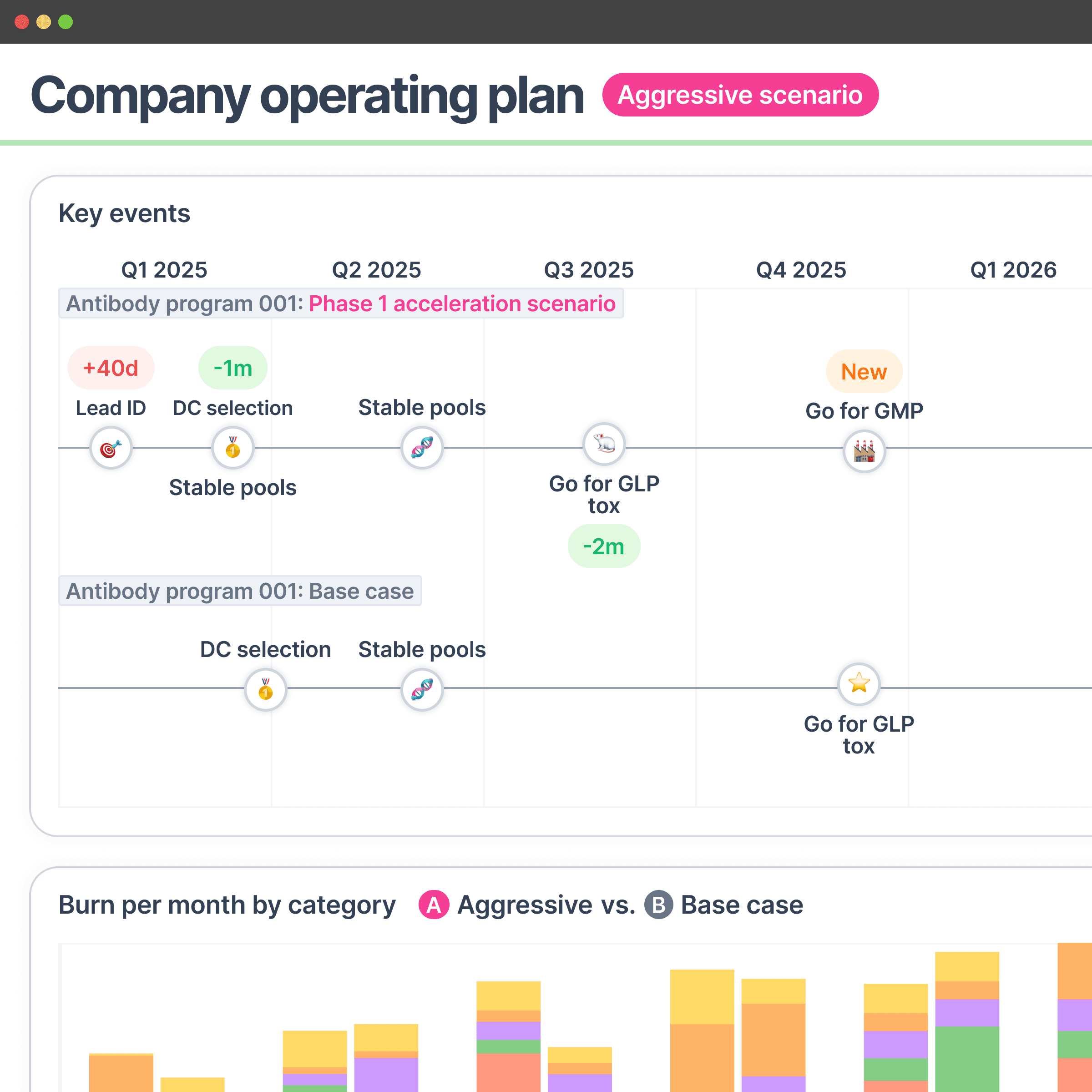This screenshot has height=1092, width=1092.
Task: Select the DC selection medal icon in acceleration scenario
Action: (x=233, y=448)
